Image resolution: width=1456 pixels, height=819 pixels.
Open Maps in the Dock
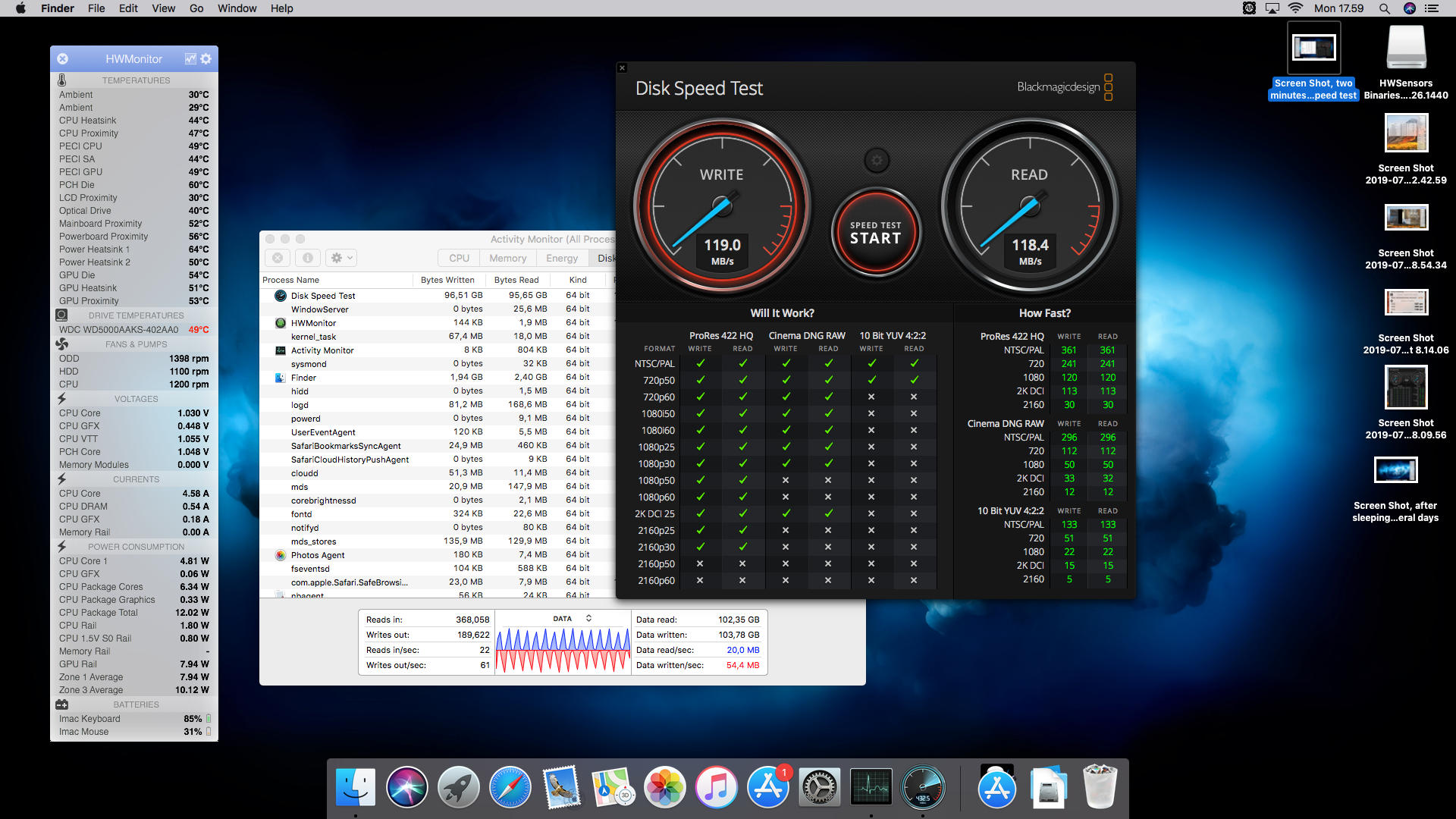[x=613, y=787]
